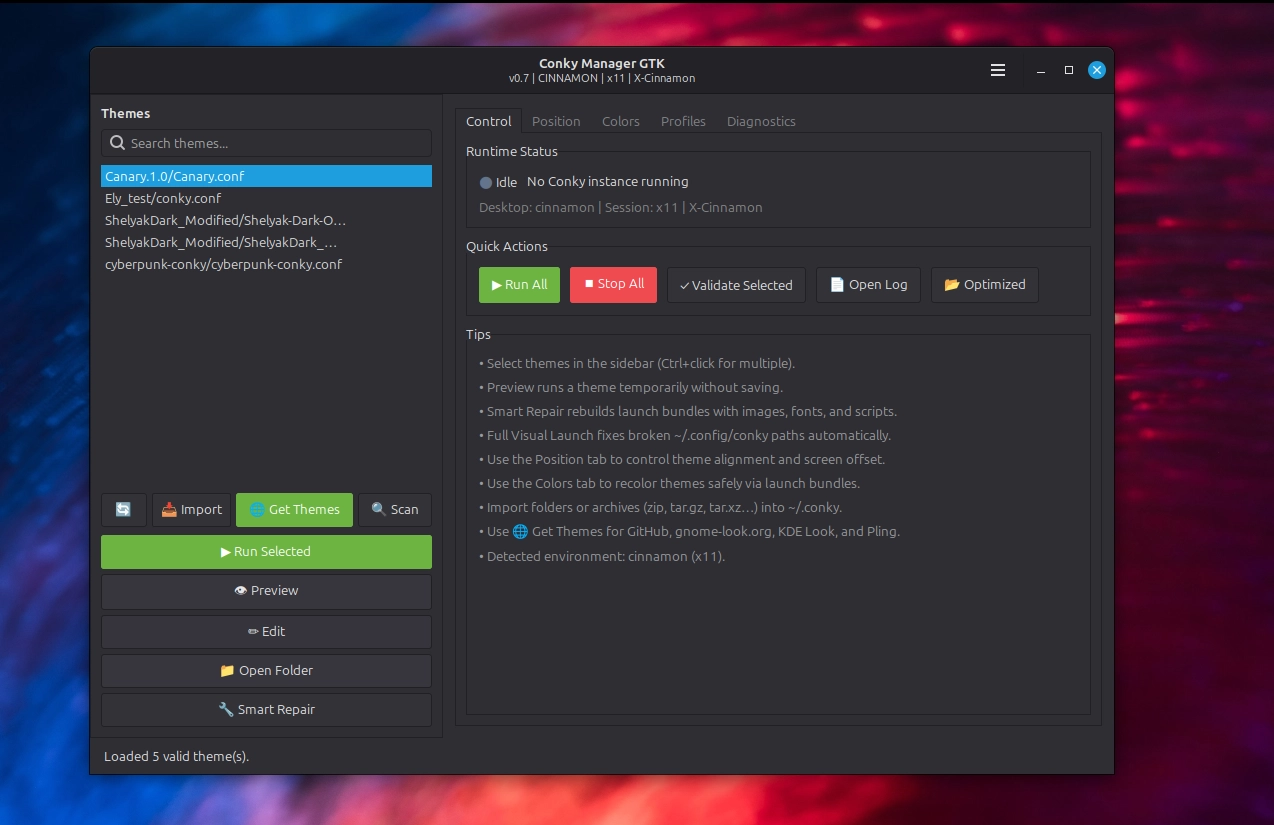This screenshot has width=1274, height=825.
Task: Click the 'Loaded 5 valid theme(s).' status bar
Action: click(176, 757)
